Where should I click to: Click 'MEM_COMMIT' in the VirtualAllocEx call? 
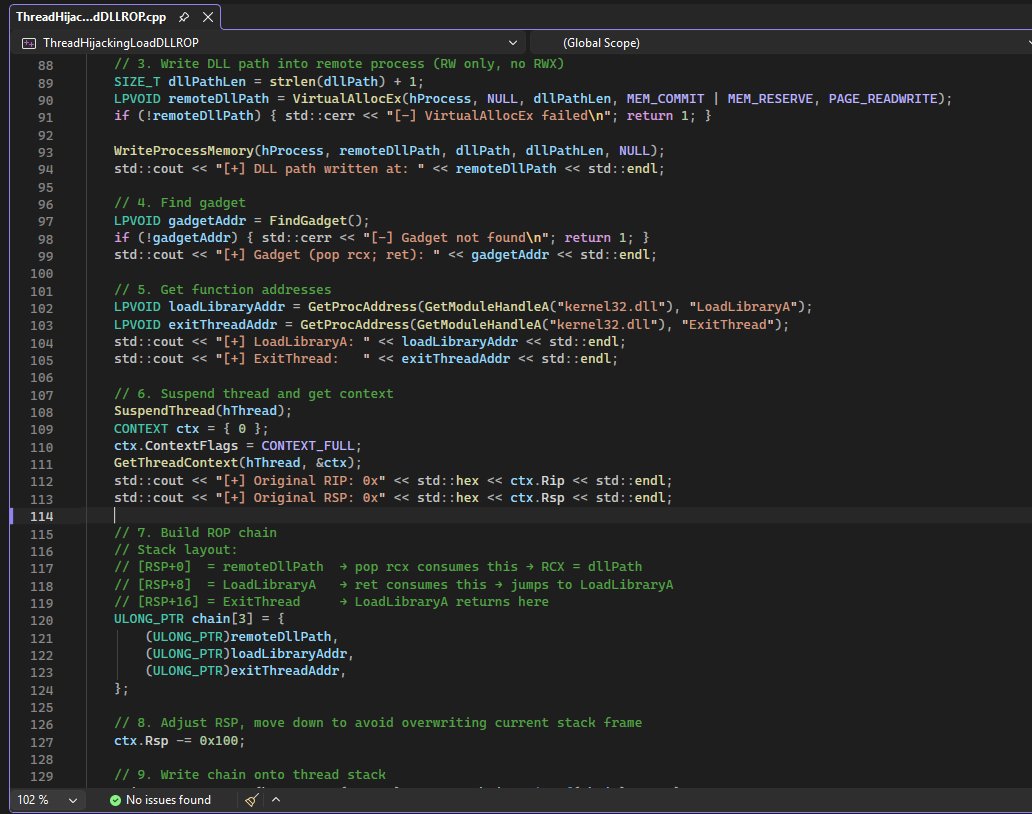pyautogui.click(x=665, y=99)
